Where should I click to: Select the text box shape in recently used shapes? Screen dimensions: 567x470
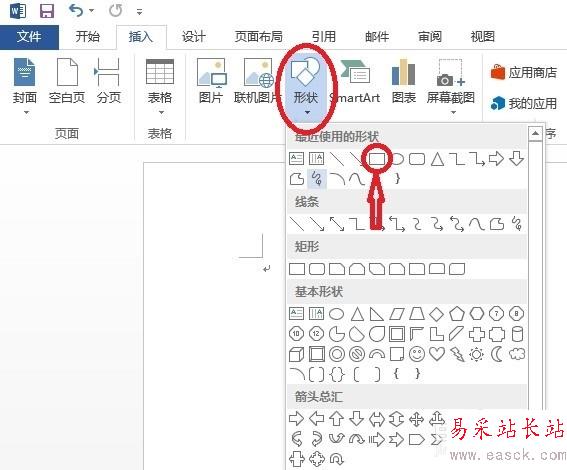(297, 159)
